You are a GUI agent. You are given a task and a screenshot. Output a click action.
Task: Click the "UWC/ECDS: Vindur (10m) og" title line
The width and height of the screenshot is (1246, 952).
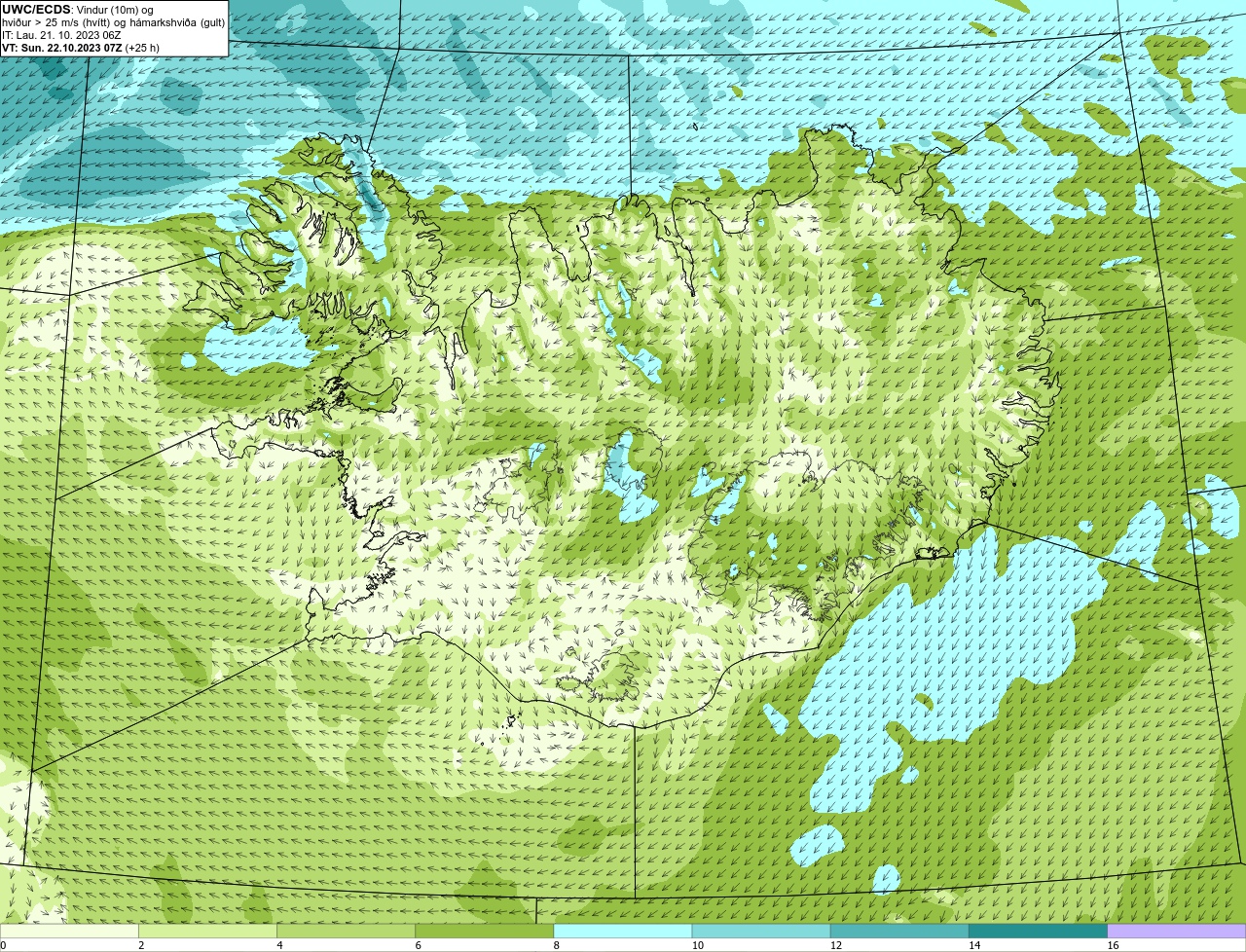(x=78, y=10)
